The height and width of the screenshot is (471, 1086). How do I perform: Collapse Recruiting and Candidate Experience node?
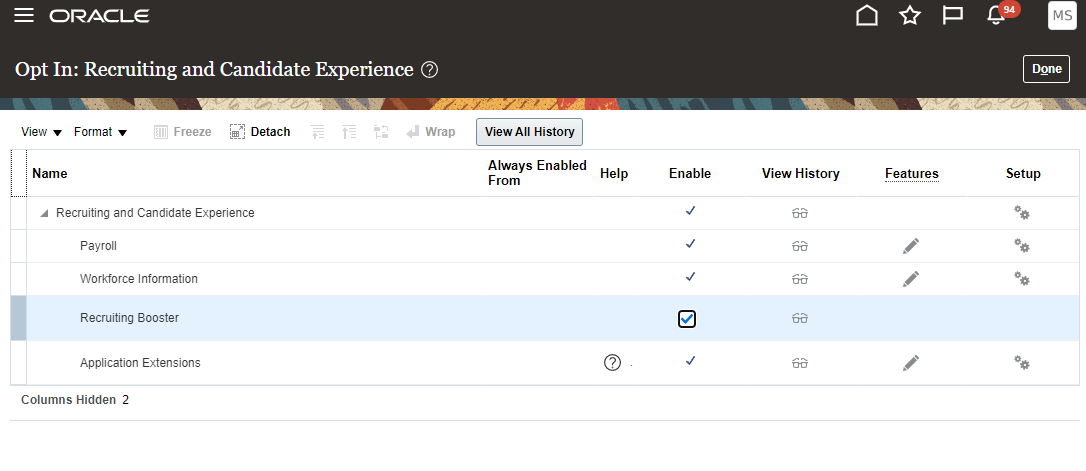coord(44,213)
